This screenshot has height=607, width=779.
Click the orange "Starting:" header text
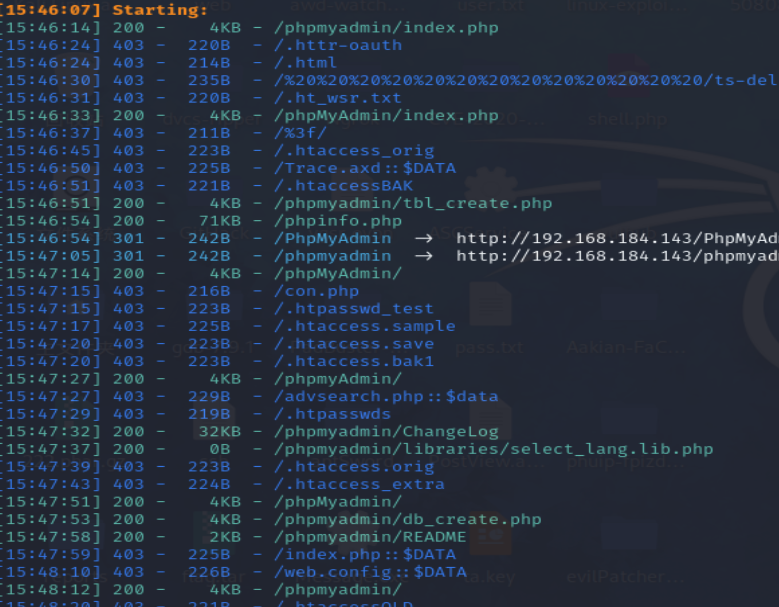(160, 10)
